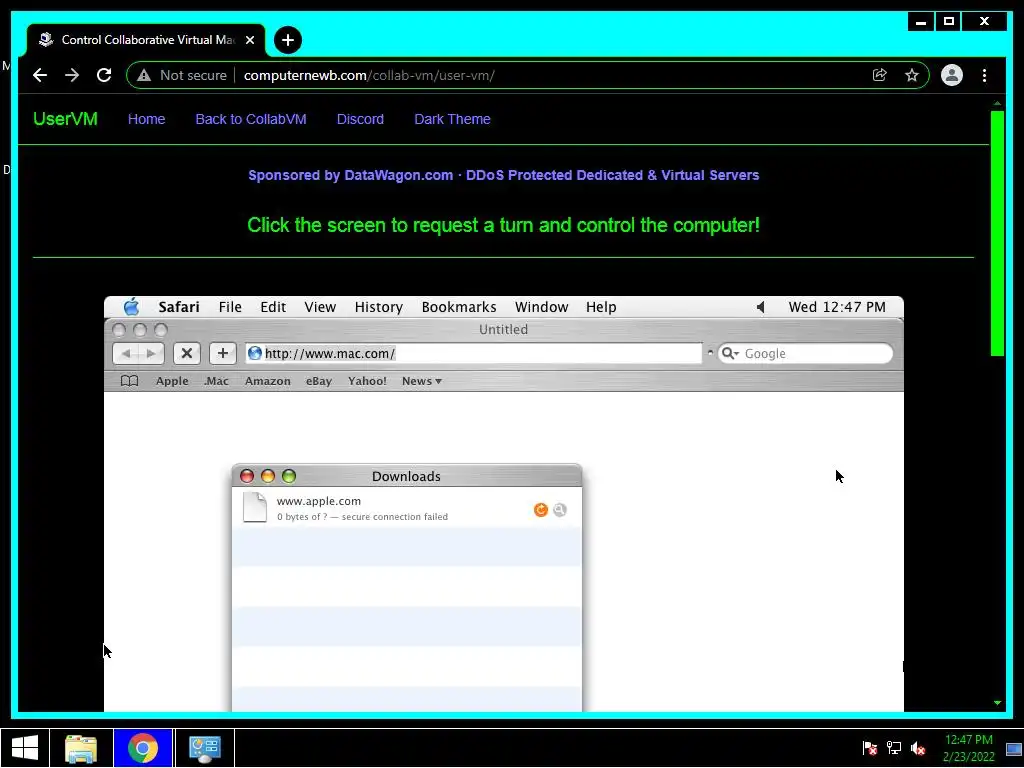Bookmark this page with the star
The image size is (1024, 768).
coord(912,75)
